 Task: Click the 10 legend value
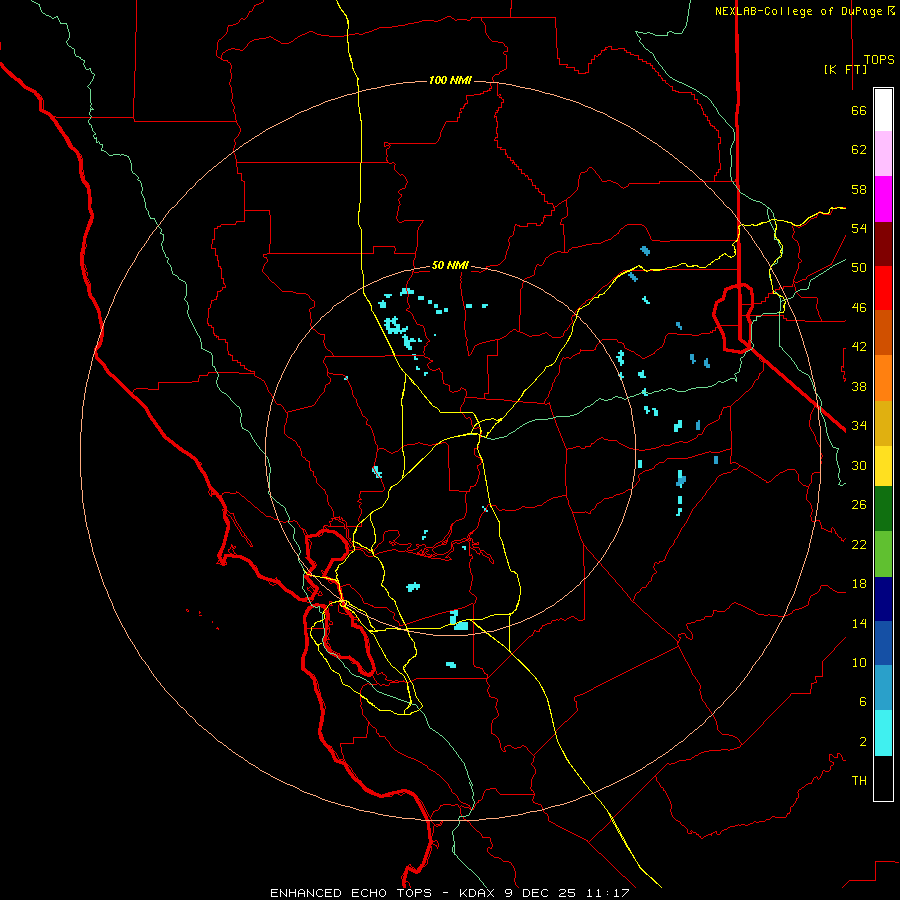859,663
